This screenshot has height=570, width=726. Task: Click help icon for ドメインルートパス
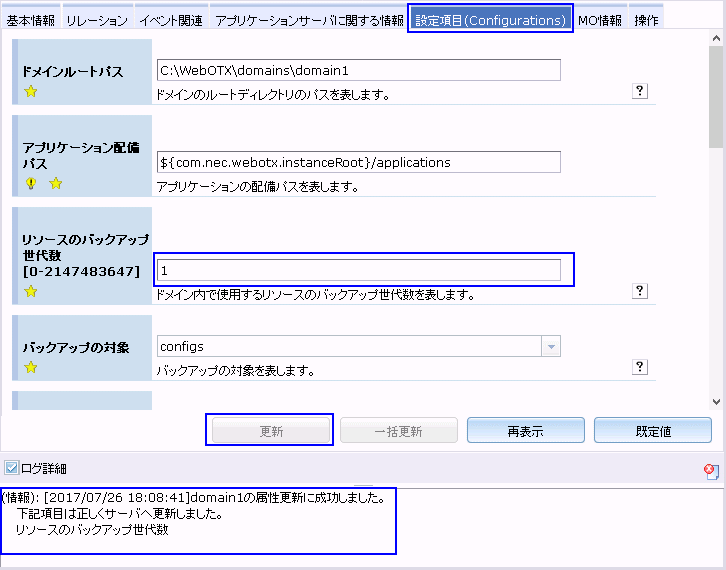click(x=641, y=91)
